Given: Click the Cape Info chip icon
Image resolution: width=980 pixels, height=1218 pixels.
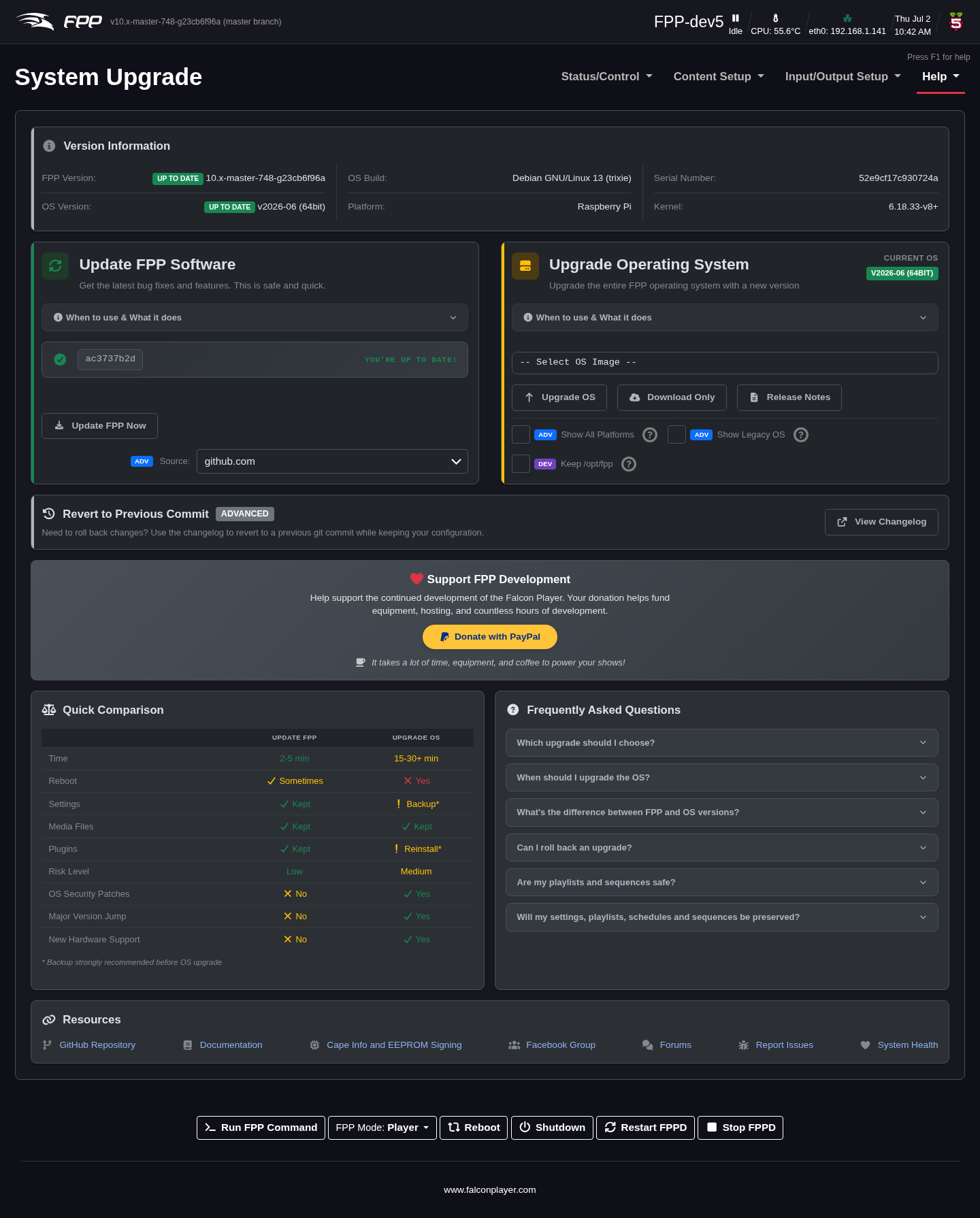Looking at the screenshot, I should point(314,1045).
